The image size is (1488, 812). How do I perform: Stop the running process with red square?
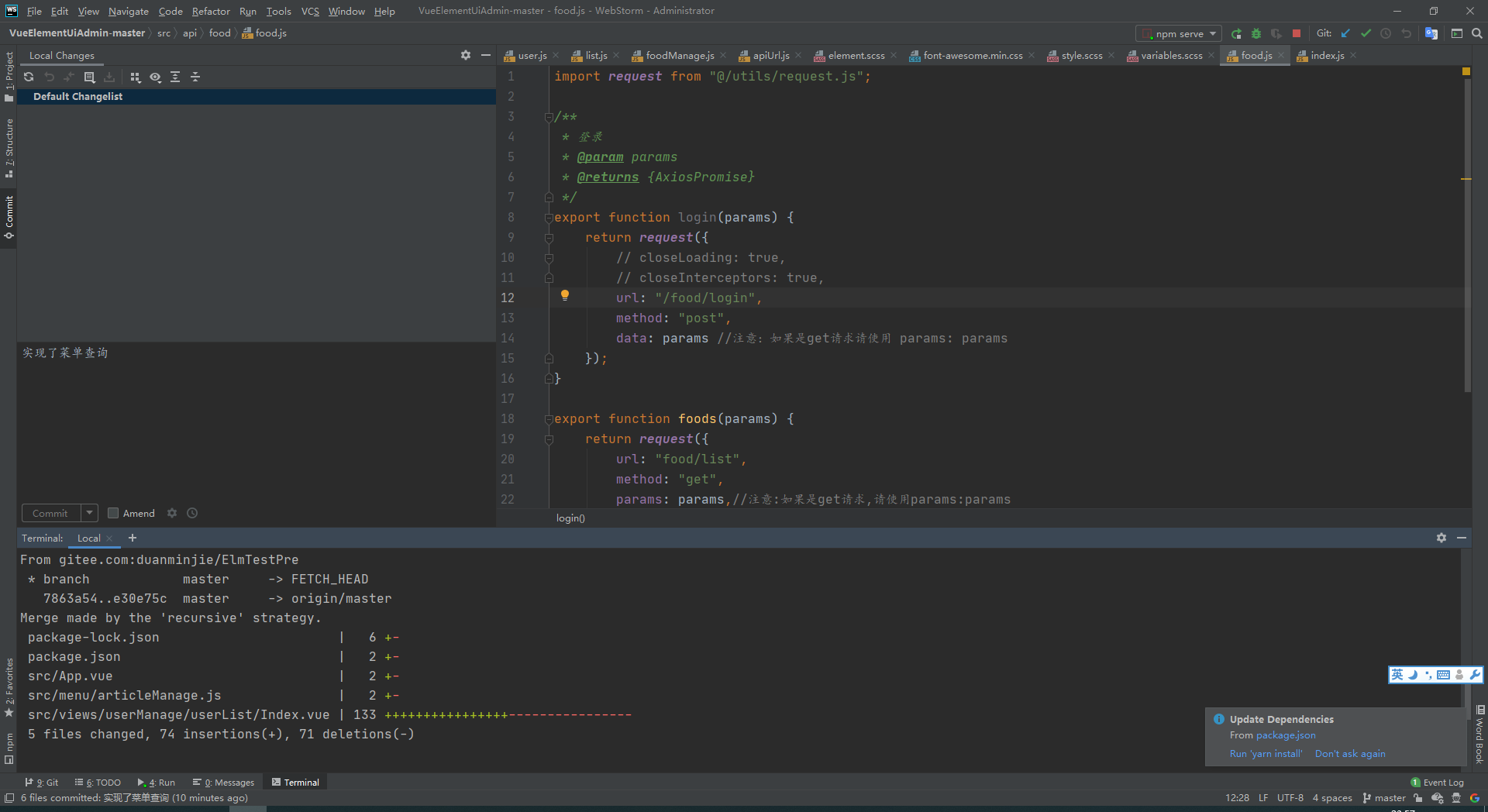click(x=1297, y=33)
